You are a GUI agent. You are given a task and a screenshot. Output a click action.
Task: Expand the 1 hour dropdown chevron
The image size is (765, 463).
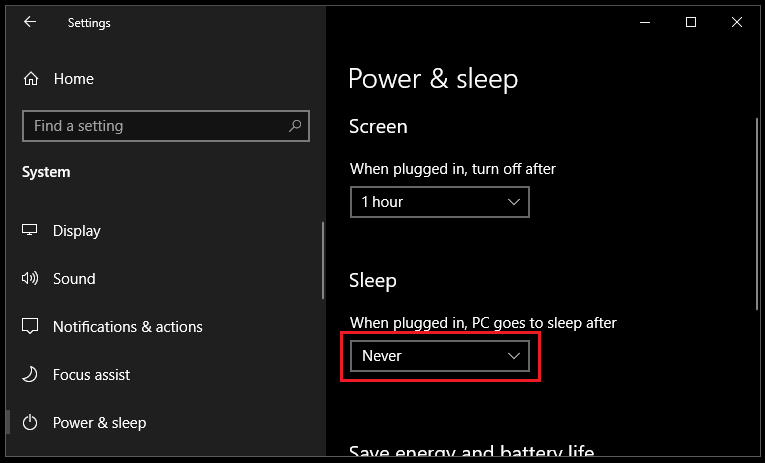click(x=514, y=202)
